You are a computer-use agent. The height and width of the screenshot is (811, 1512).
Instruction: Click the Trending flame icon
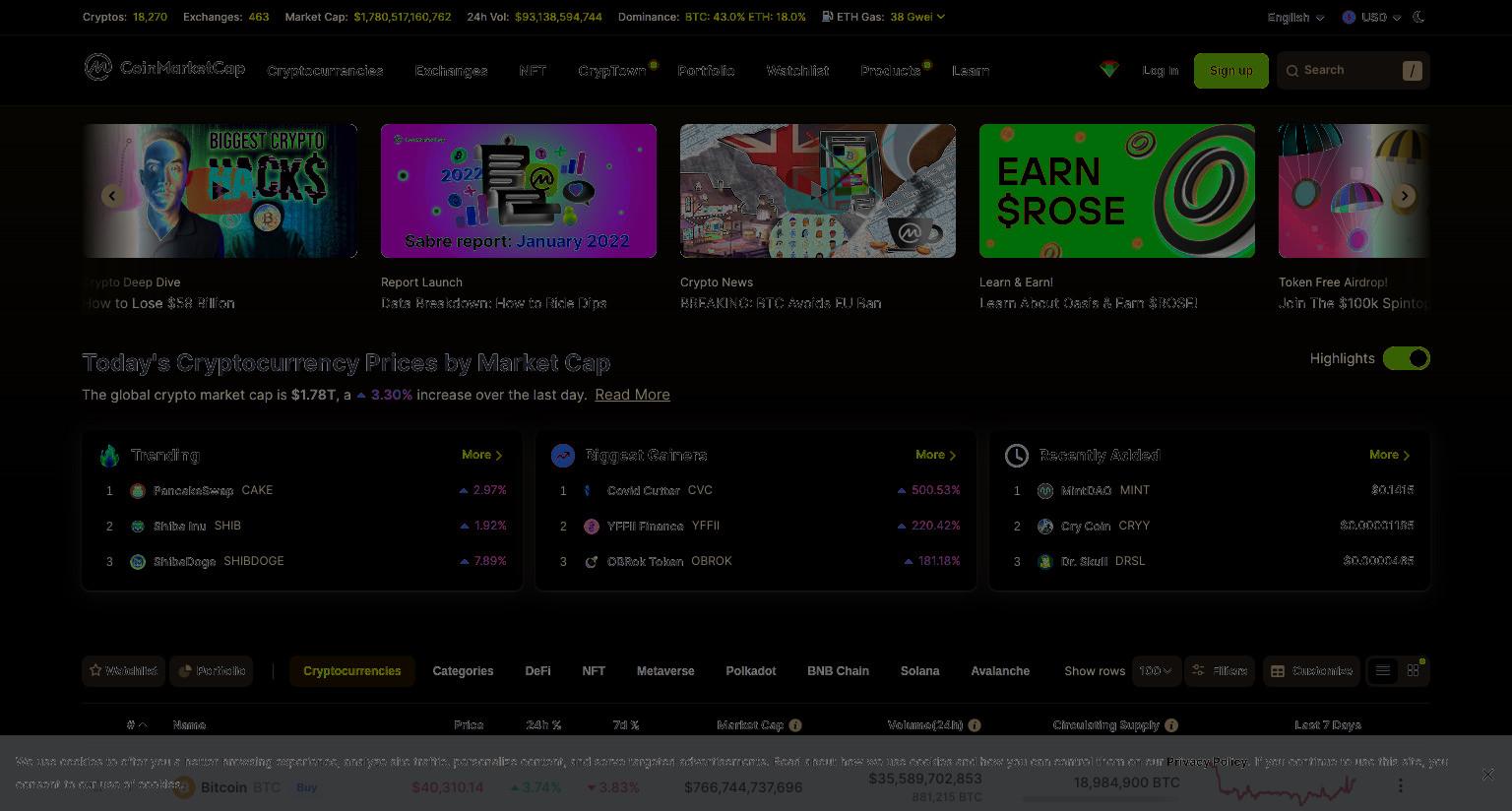(109, 456)
